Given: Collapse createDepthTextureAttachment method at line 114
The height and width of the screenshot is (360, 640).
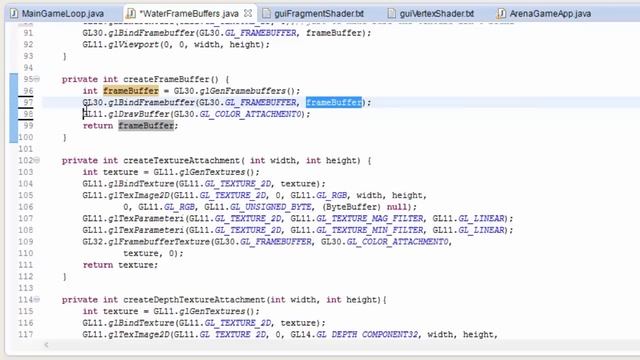Looking at the screenshot, I should 37,299.
